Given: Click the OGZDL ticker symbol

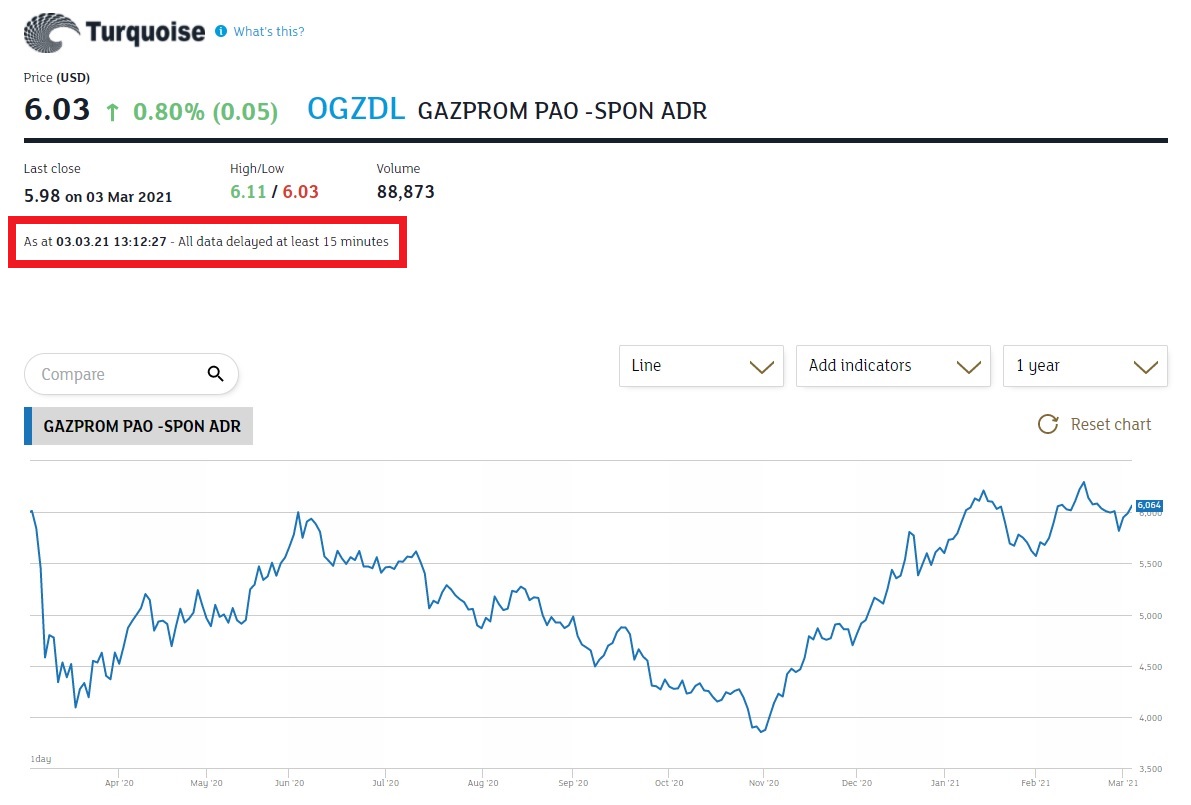Looking at the screenshot, I should 355,109.
